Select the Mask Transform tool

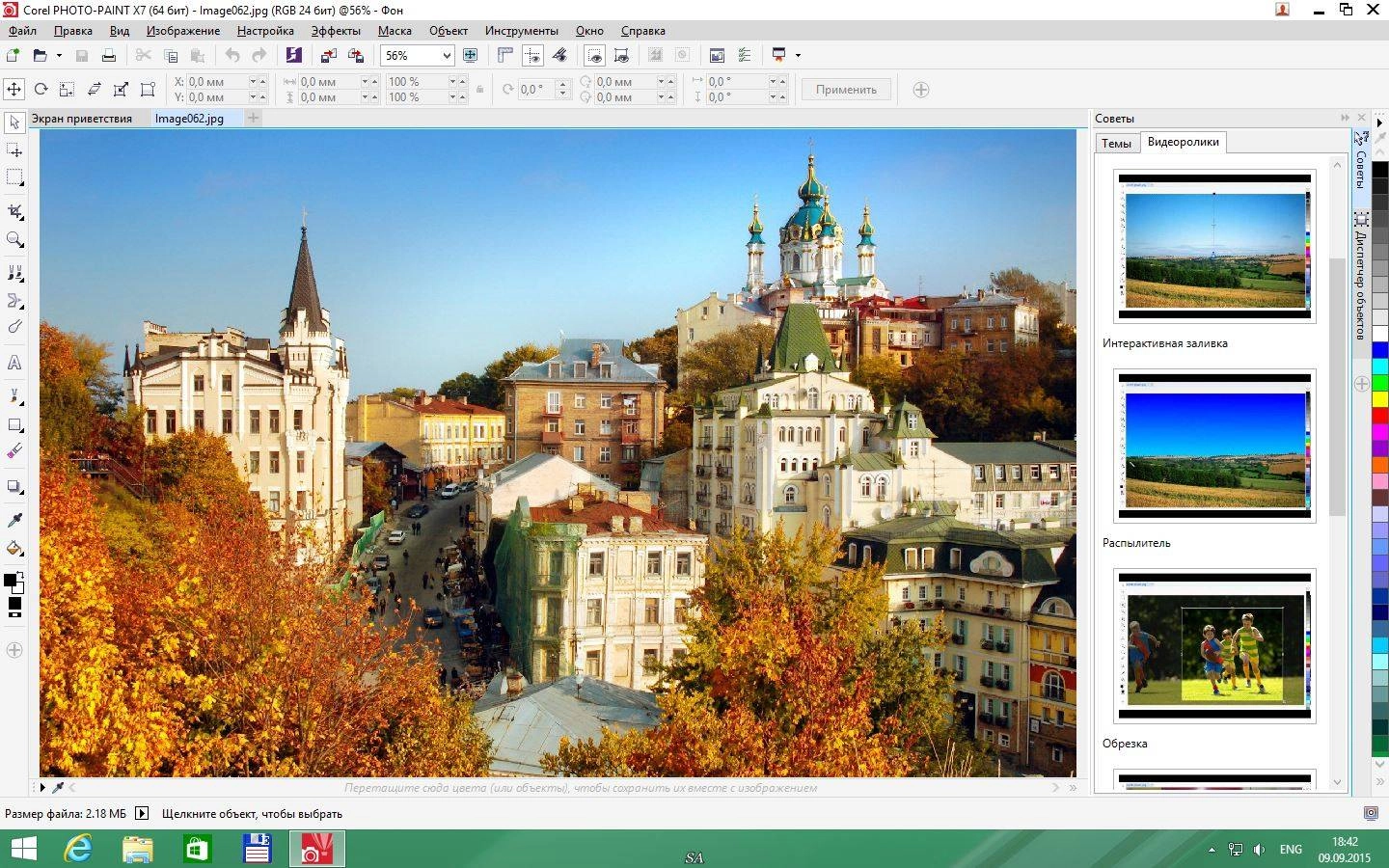pyautogui.click(x=14, y=150)
